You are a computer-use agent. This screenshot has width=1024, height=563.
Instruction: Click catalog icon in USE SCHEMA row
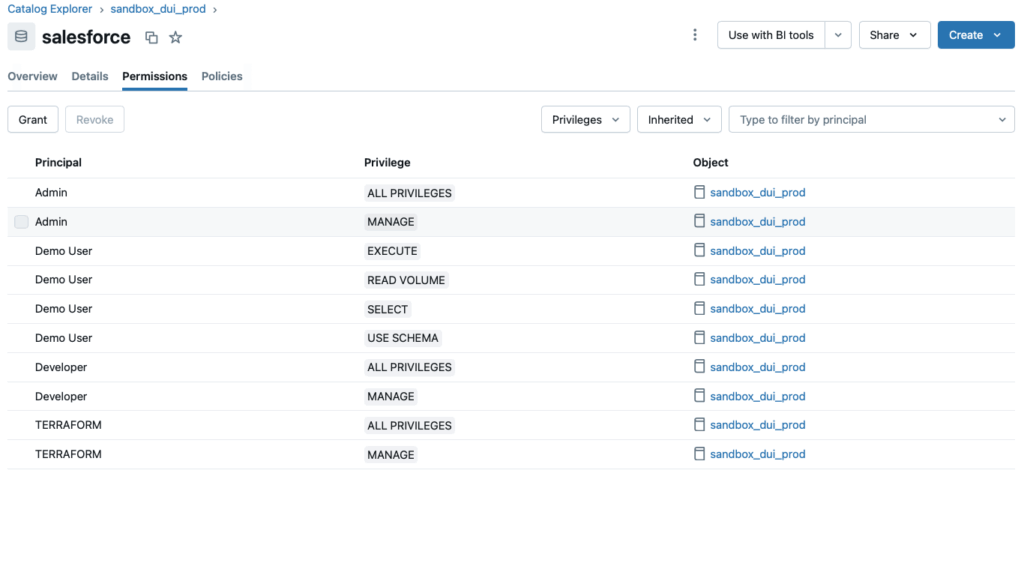pyautogui.click(x=699, y=338)
